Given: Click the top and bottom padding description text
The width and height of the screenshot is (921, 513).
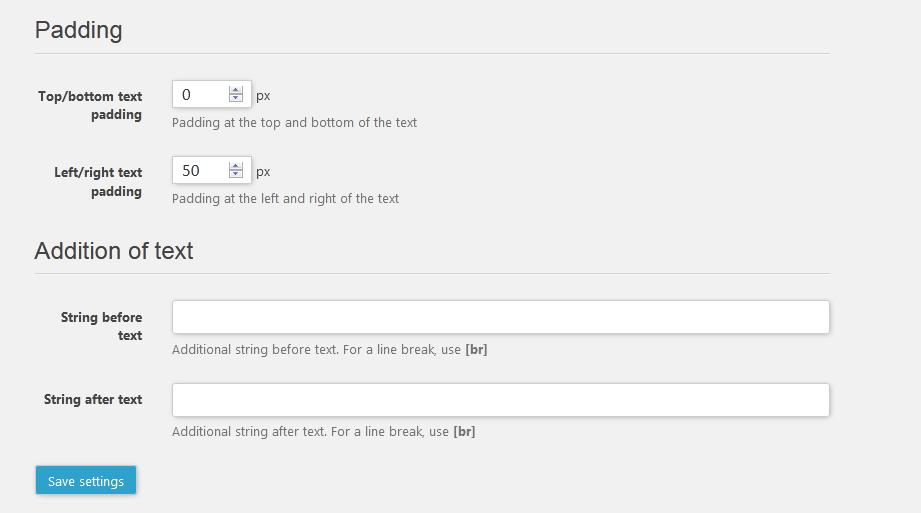Looking at the screenshot, I should (294, 123).
